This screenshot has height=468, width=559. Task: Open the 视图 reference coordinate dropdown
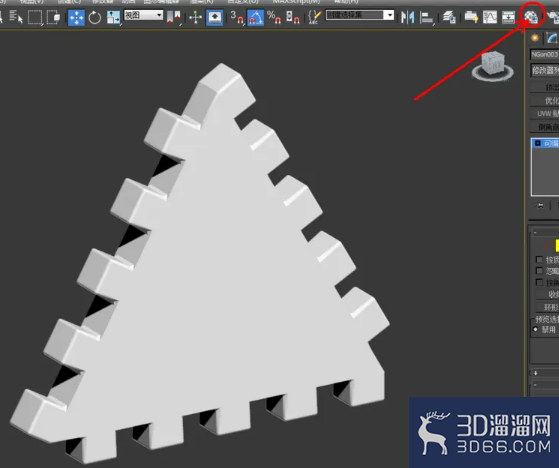click(x=143, y=15)
